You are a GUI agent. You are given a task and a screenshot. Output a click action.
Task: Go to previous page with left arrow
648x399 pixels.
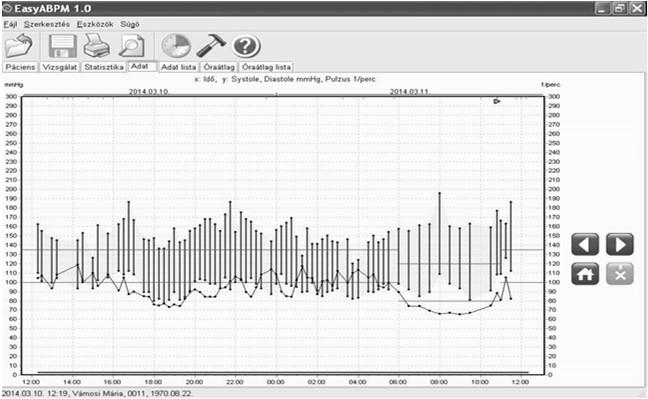click(x=585, y=244)
